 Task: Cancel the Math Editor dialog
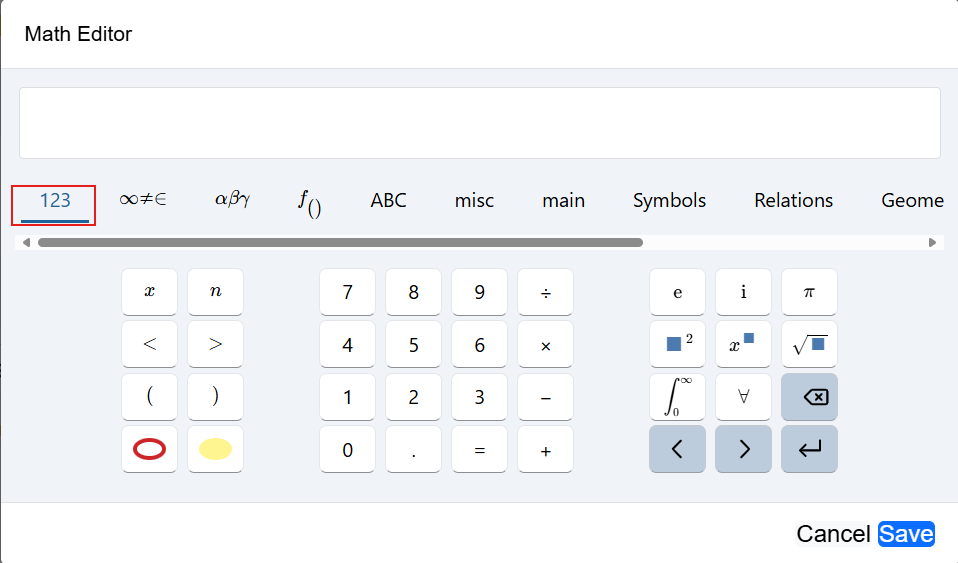pos(833,534)
